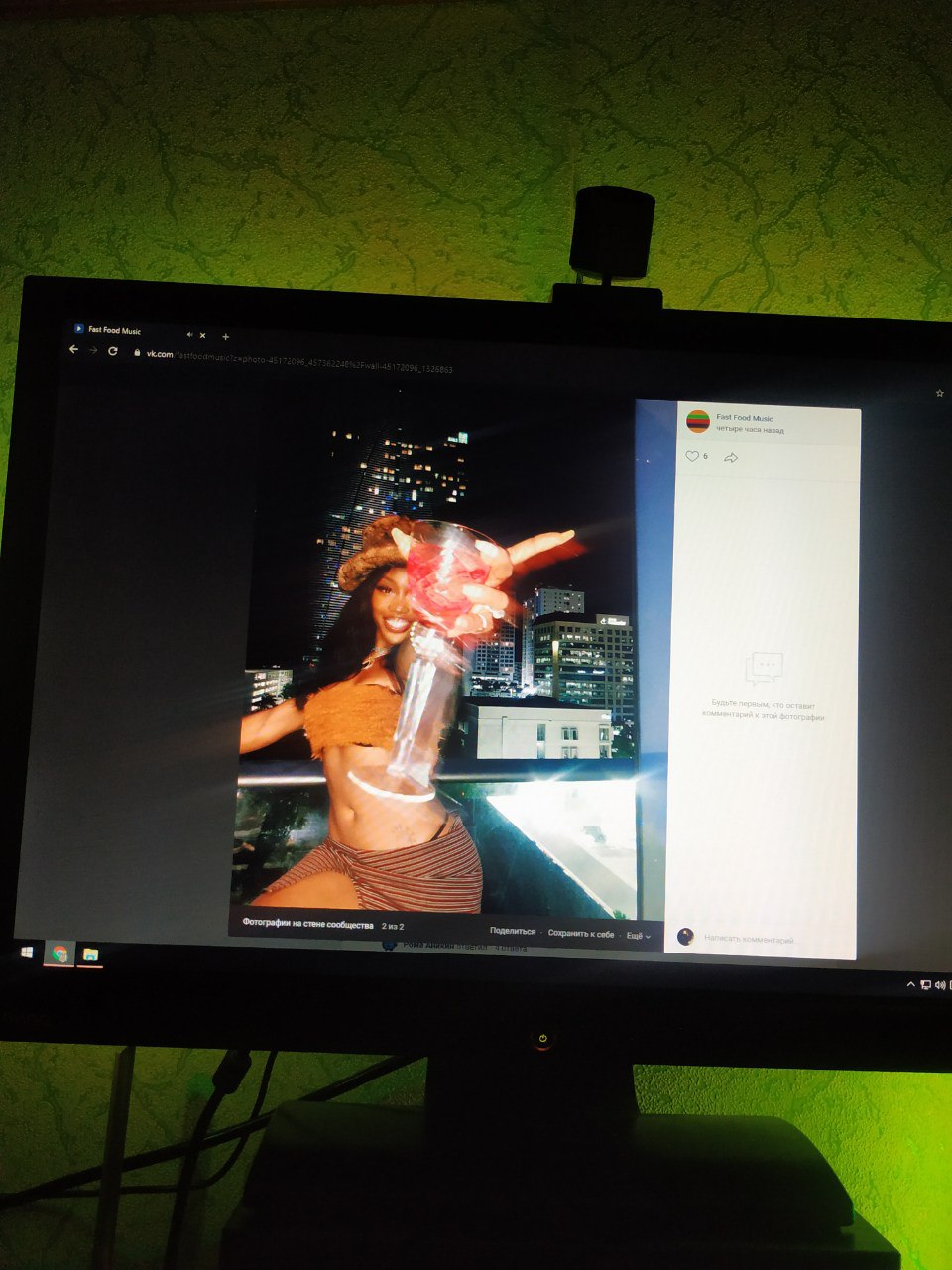Viewport: 952px width, 1270px height.
Task: Expand hidden system tray icons chevron
Action: [911, 984]
